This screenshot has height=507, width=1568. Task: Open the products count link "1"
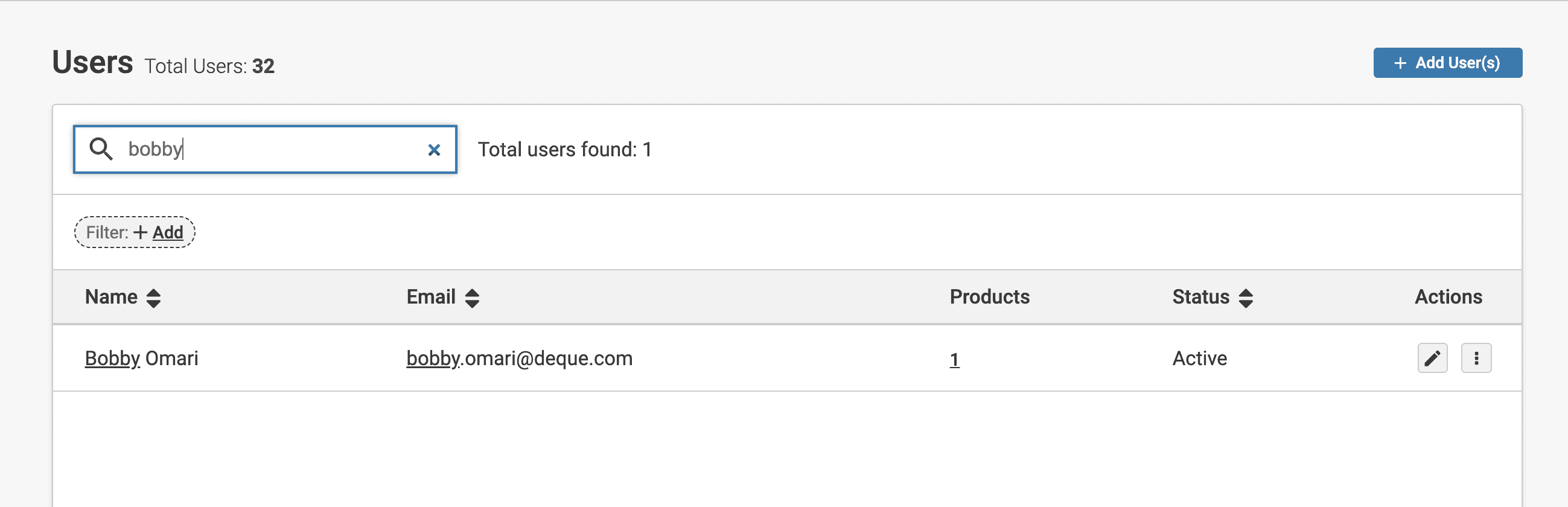954,360
